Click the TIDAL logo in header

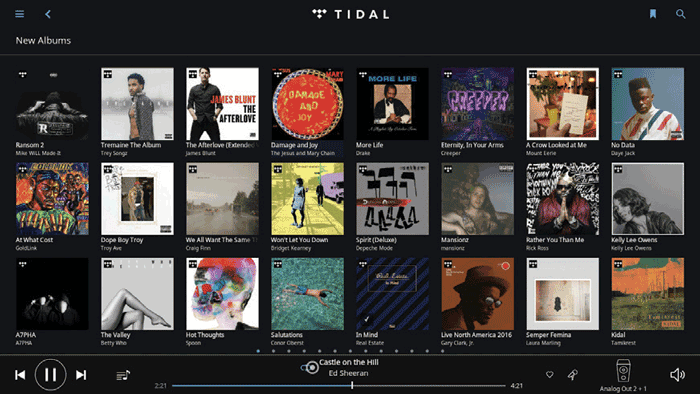[350, 14]
